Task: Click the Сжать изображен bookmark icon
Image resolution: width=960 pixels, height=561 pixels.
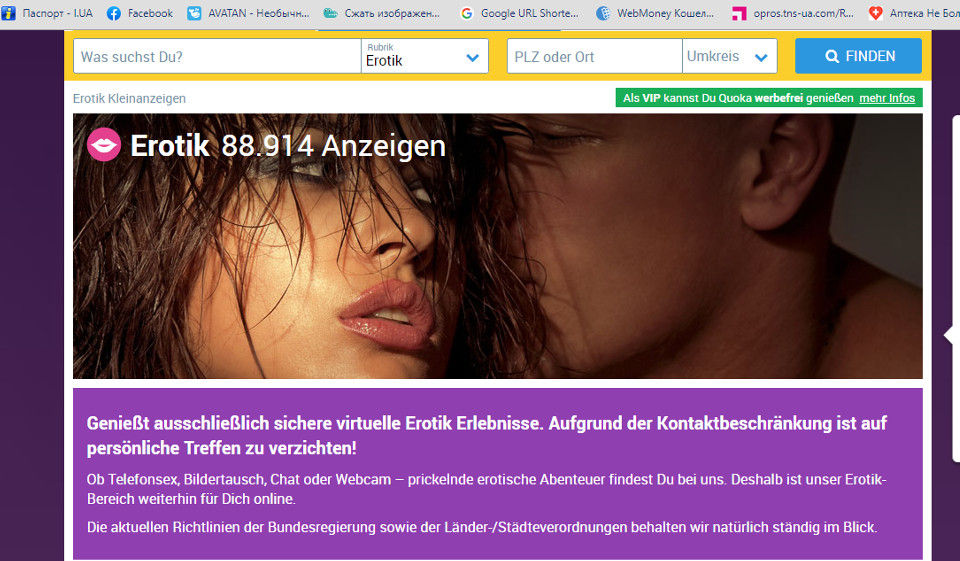Action: click(x=330, y=13)
